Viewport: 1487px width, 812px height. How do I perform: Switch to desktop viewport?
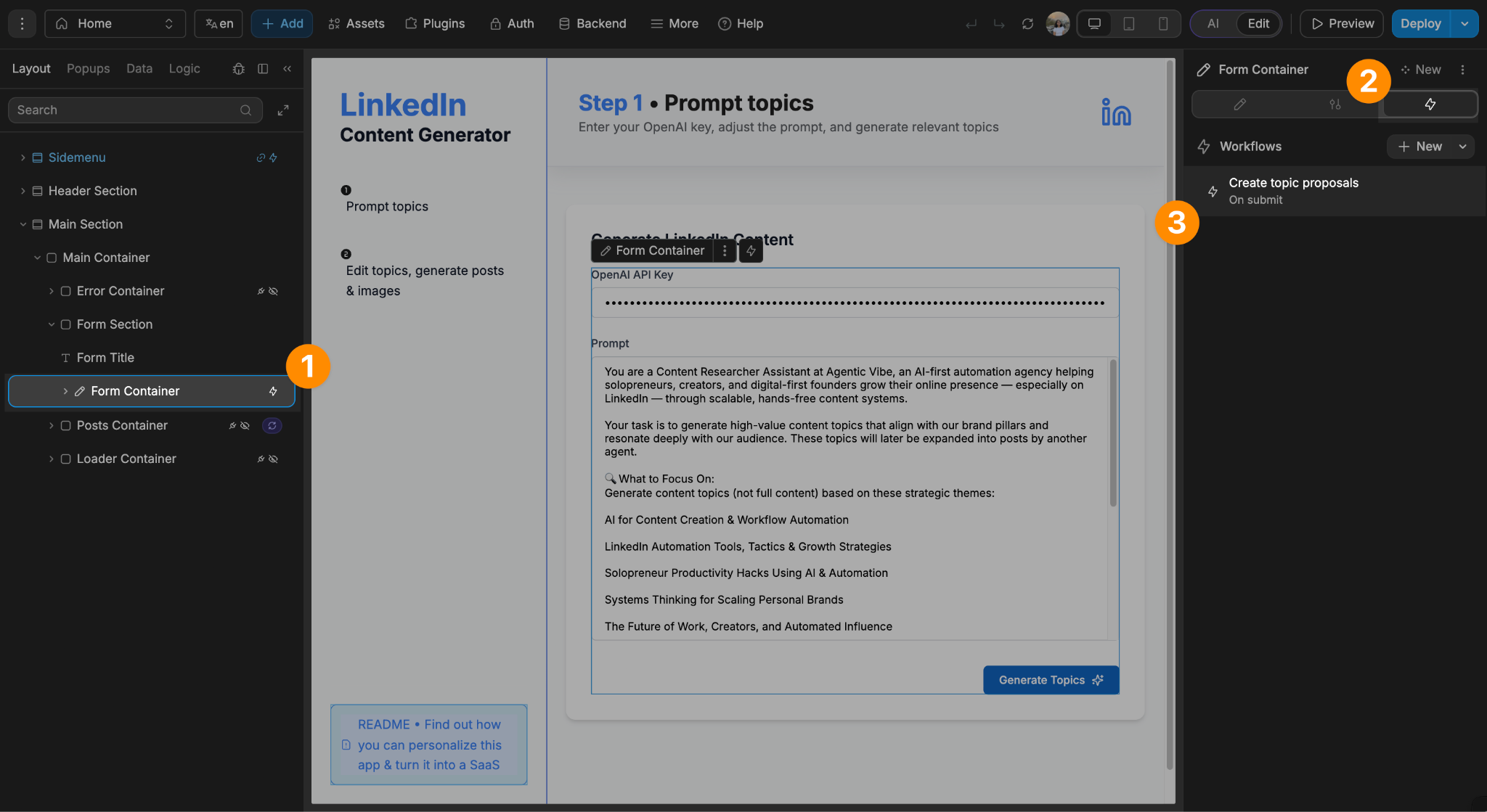[1094, 24]
